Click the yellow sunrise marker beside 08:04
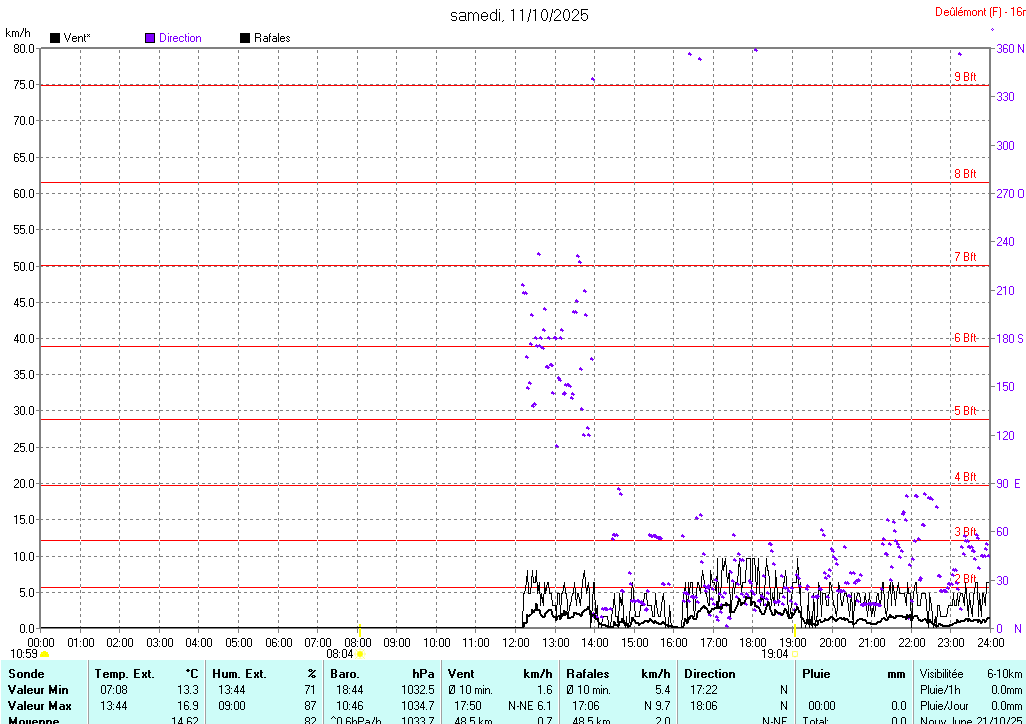 tap(360, 654)
